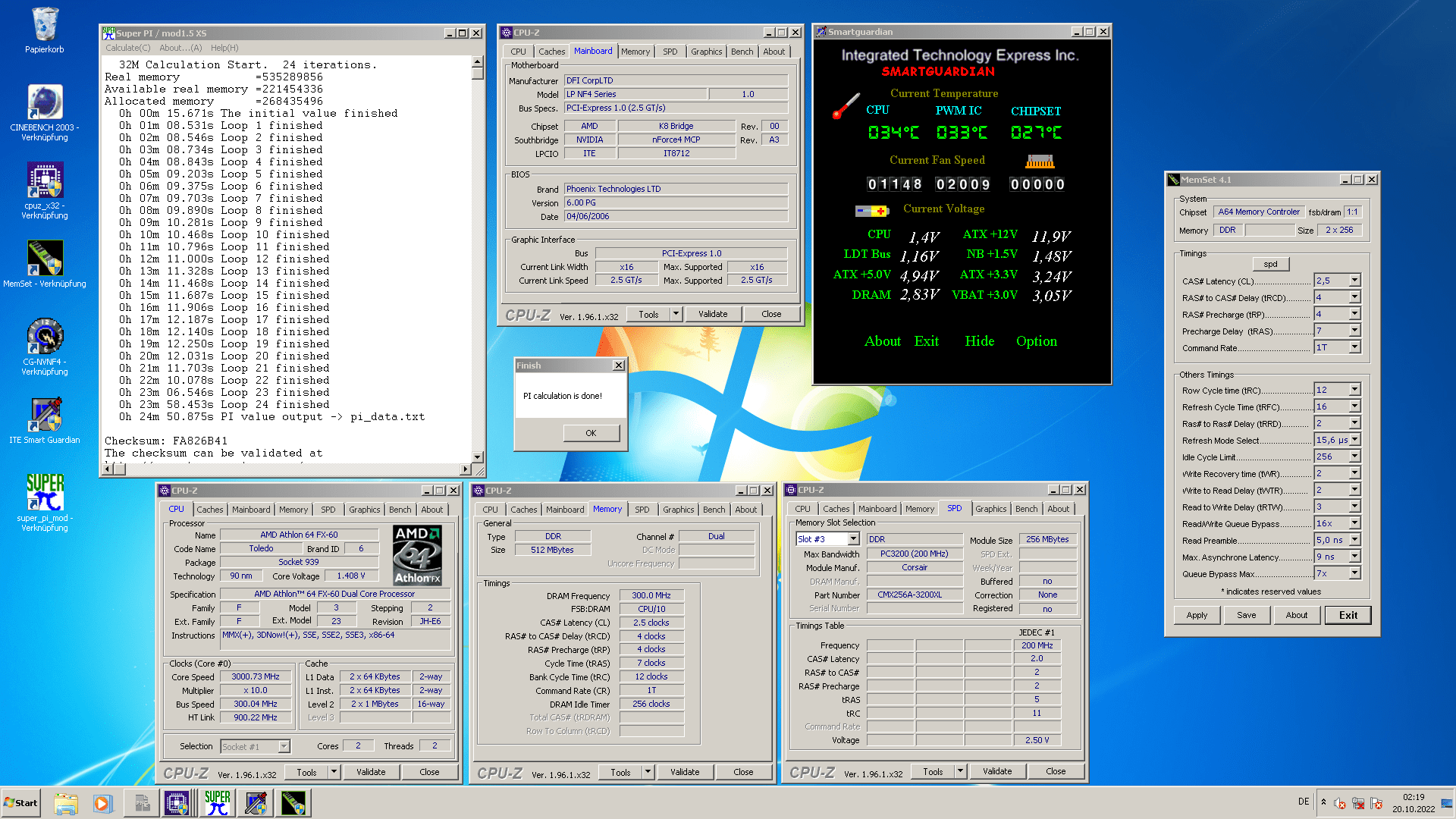1456x819 pixels.
Task: Click Validate in the Mainboard CPU-Z window
Action: 713,314
